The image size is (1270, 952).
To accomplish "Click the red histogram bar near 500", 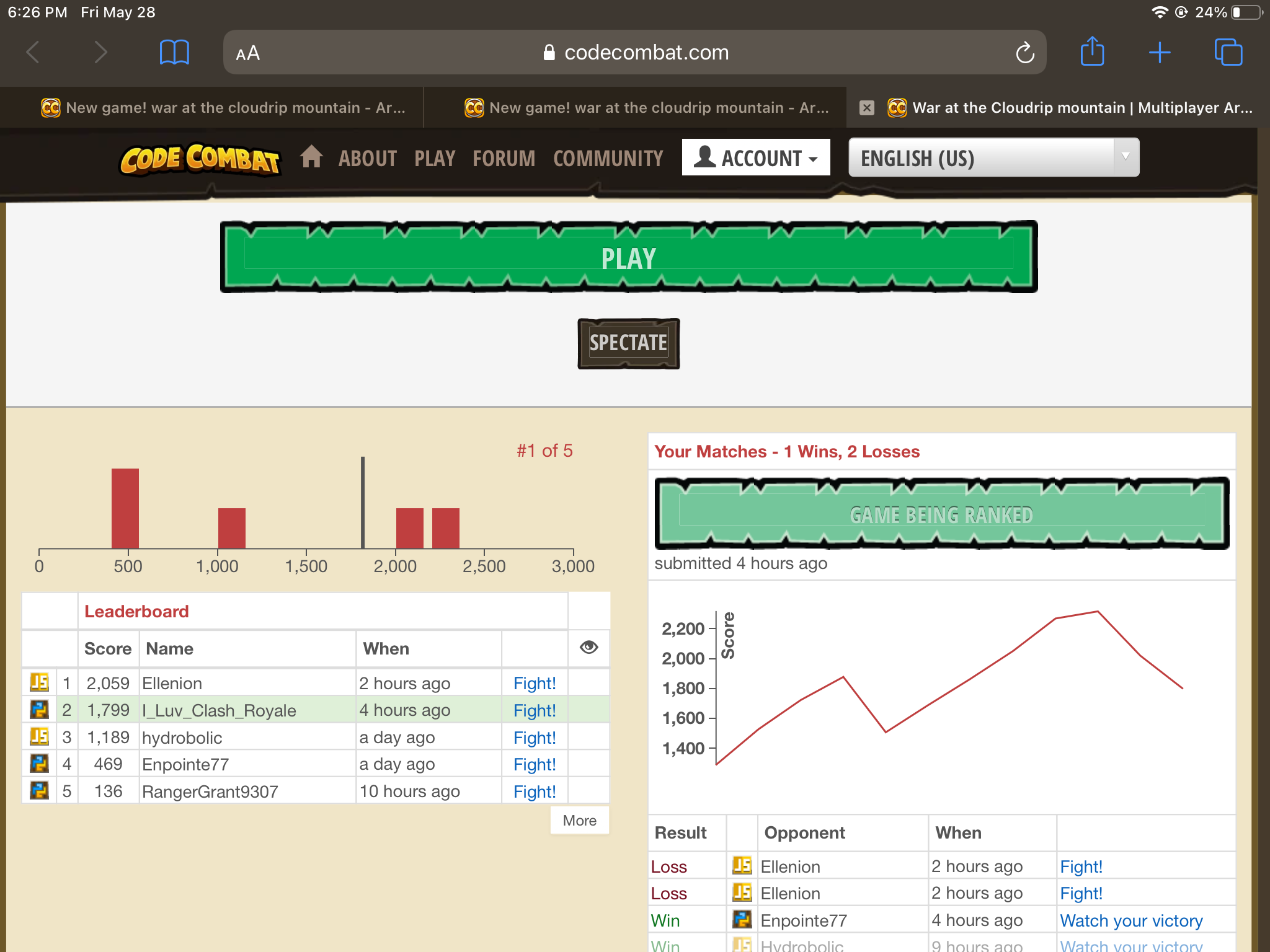I will point(125,508).
